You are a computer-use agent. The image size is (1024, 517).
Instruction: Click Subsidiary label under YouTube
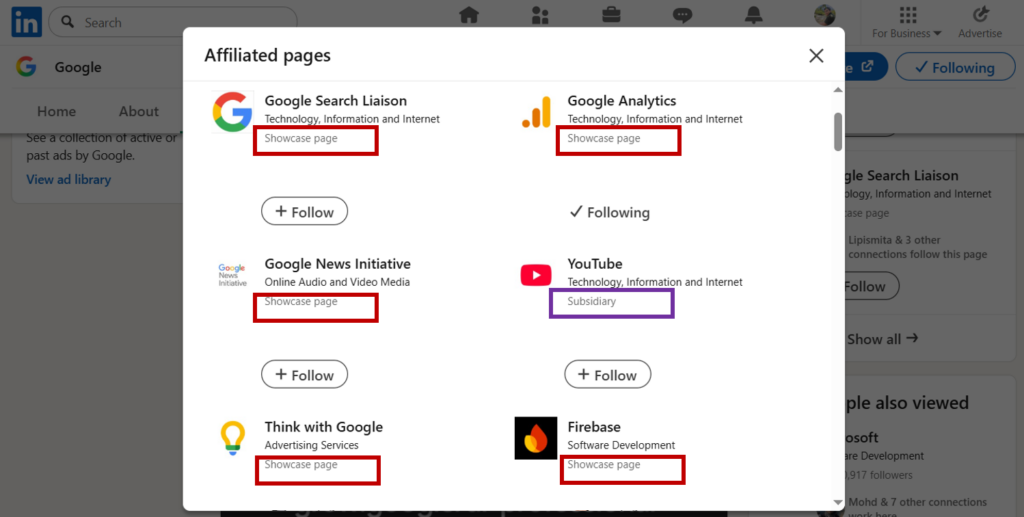pyautogui.click(x=592, y=302)
